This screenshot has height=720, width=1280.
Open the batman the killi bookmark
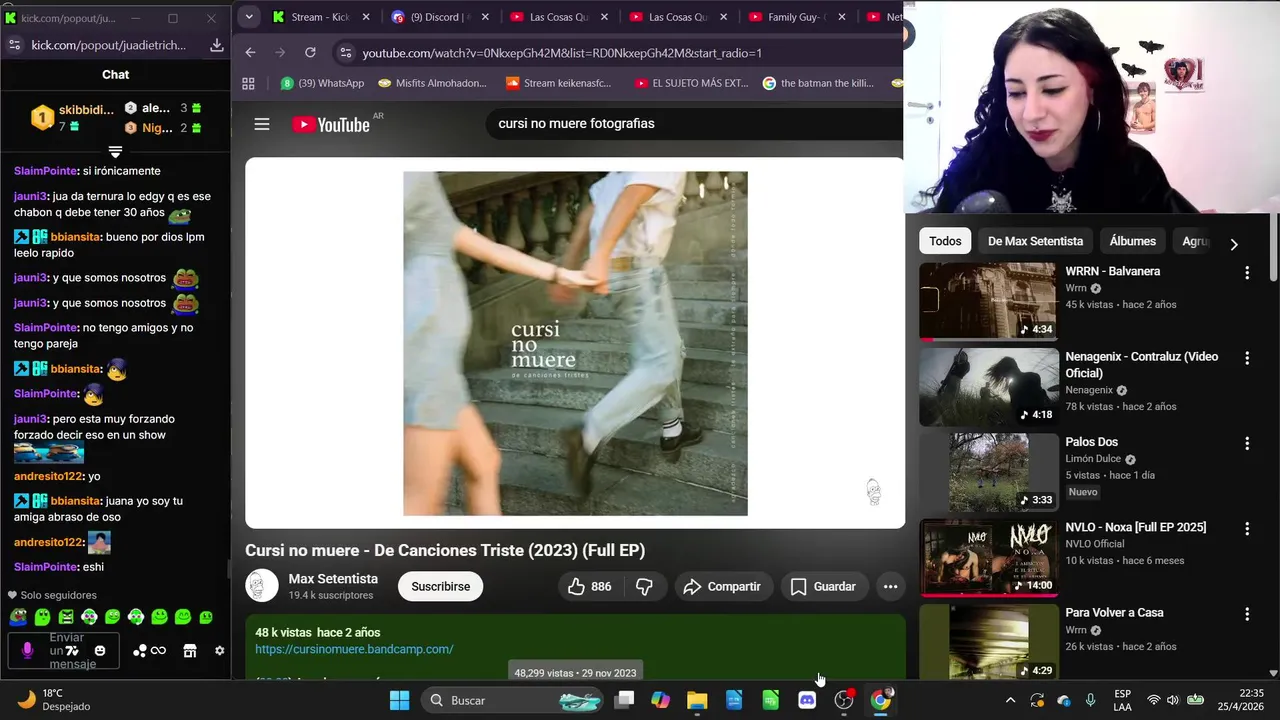pos(818,83)
